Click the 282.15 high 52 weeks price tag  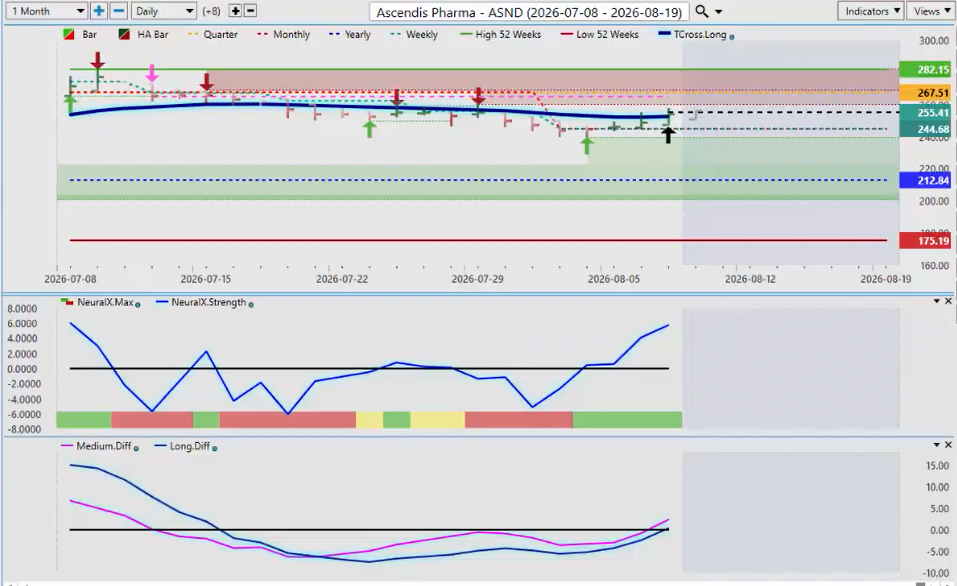click(x=925, y=70)
